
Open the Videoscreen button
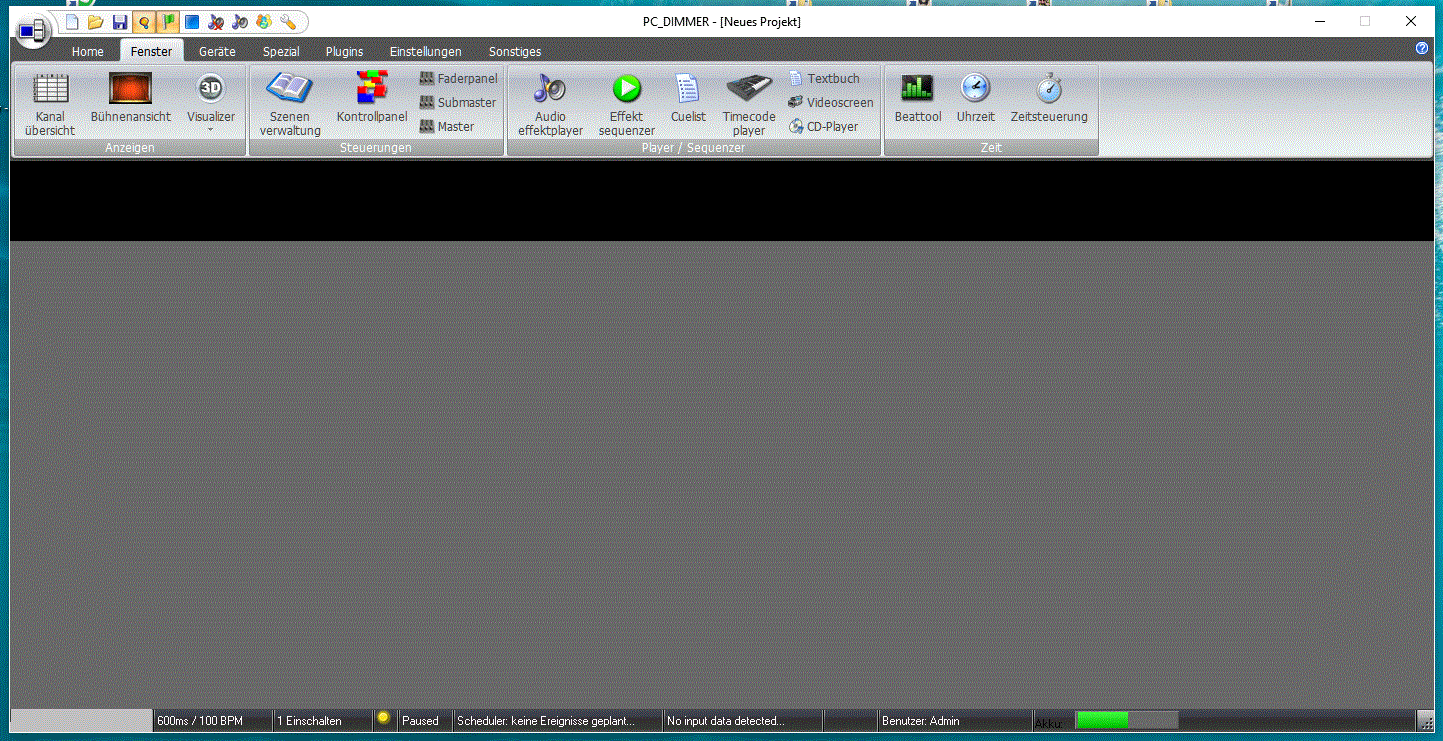pos(830,102)
